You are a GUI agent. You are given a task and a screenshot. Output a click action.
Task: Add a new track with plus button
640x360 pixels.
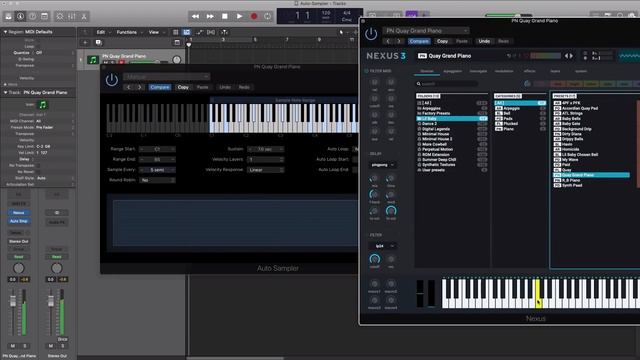click(85, 42)
